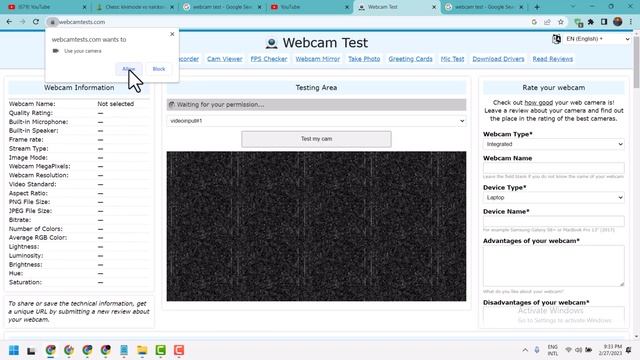The image size is (640, 360).
Task: Toggle the browser side panel icon
Action: click(x=604, y=22)
